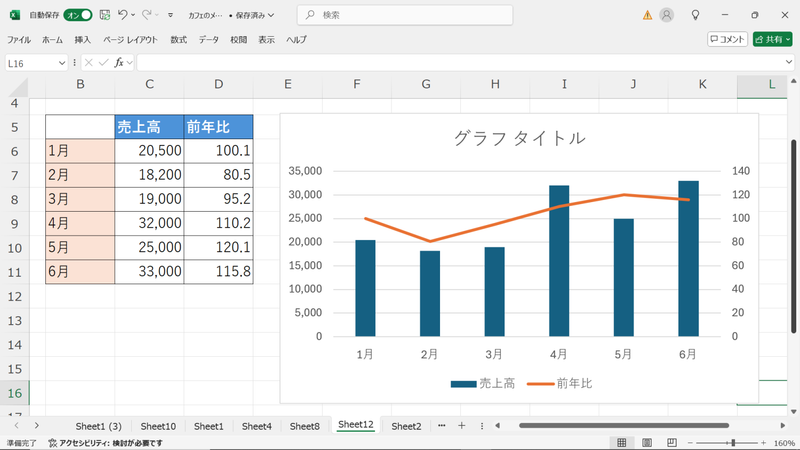This screenshot has width=800, height=450.
Task: Select column C header
Action: [x=149, y=85]
